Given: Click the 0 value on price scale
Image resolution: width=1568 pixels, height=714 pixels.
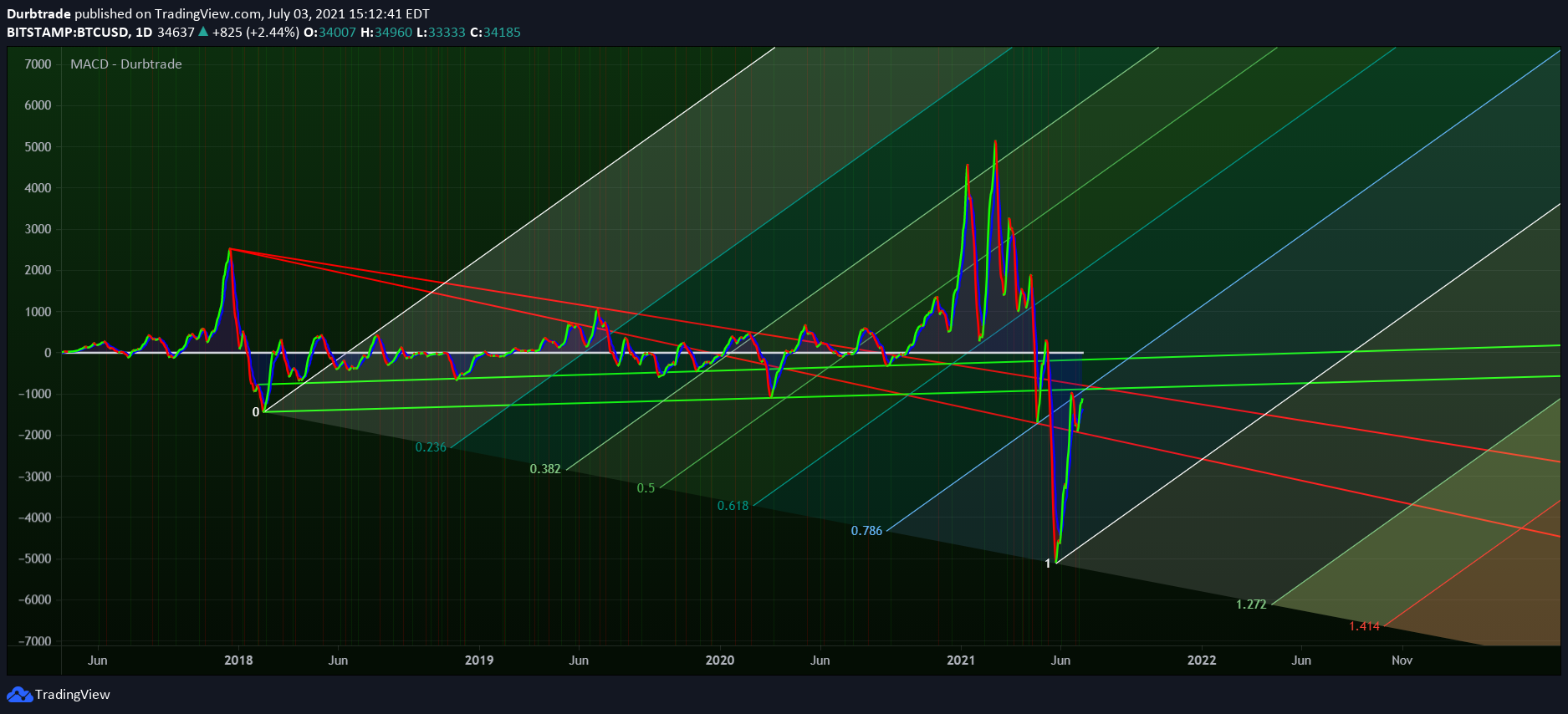Looking at the screenshot, I should click(x=48, y=353).
